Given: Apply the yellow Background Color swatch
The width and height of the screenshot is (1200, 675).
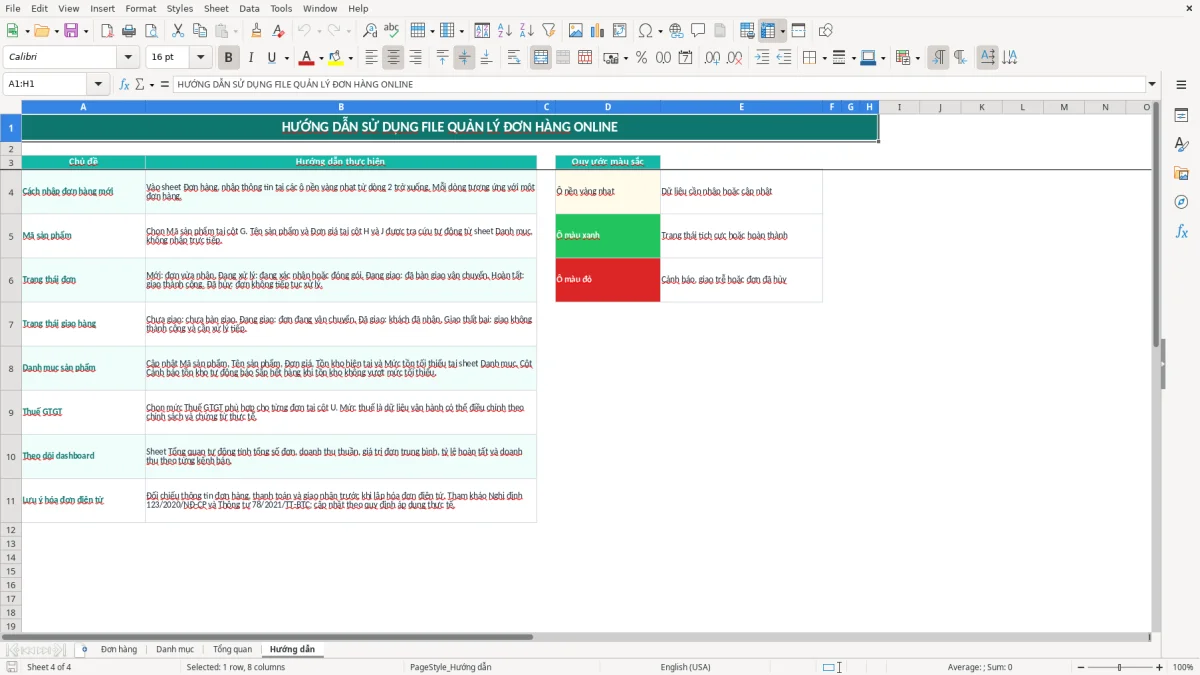Looking at the screenshot, I should tap(336, 58).
